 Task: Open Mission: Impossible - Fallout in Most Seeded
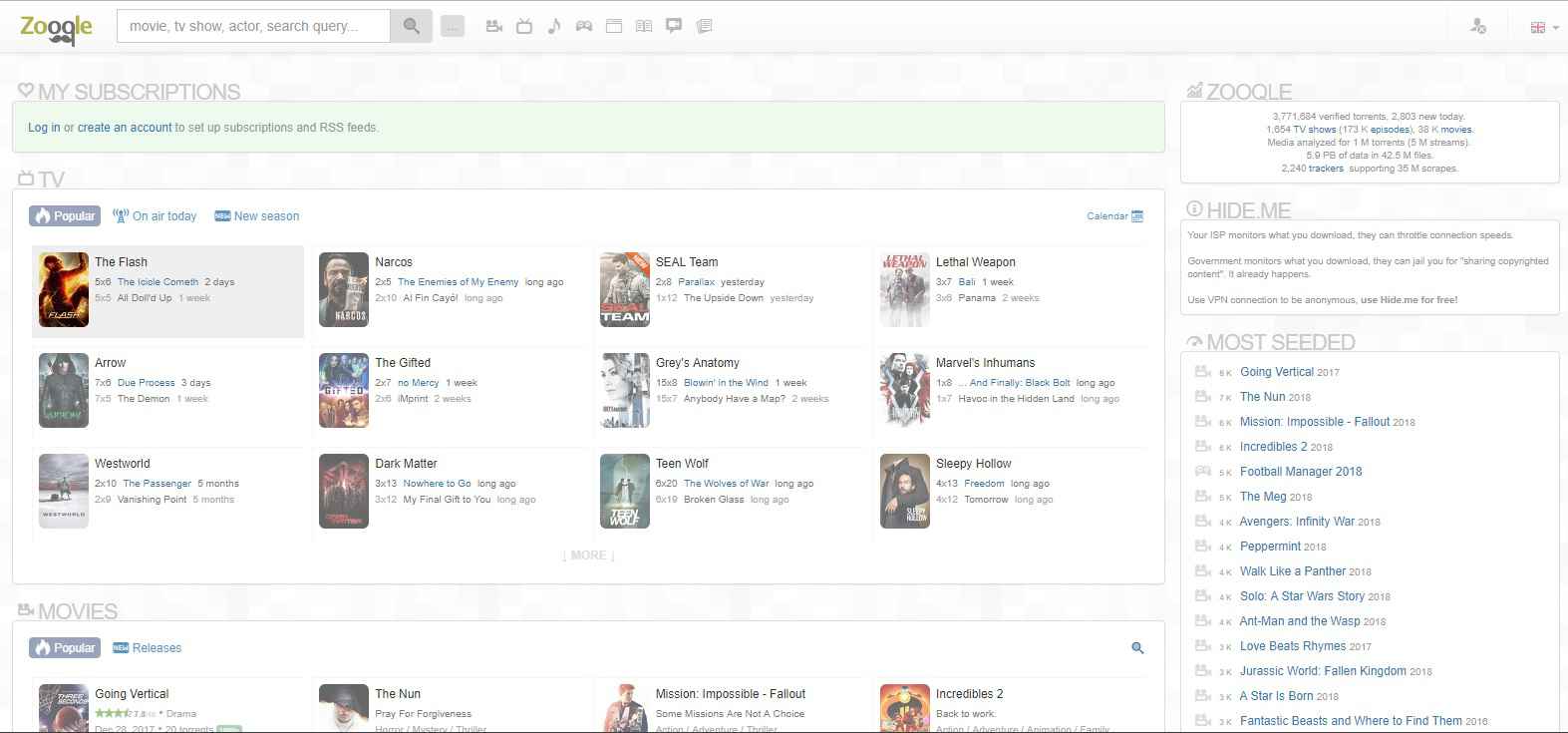tap(1315, 422)
